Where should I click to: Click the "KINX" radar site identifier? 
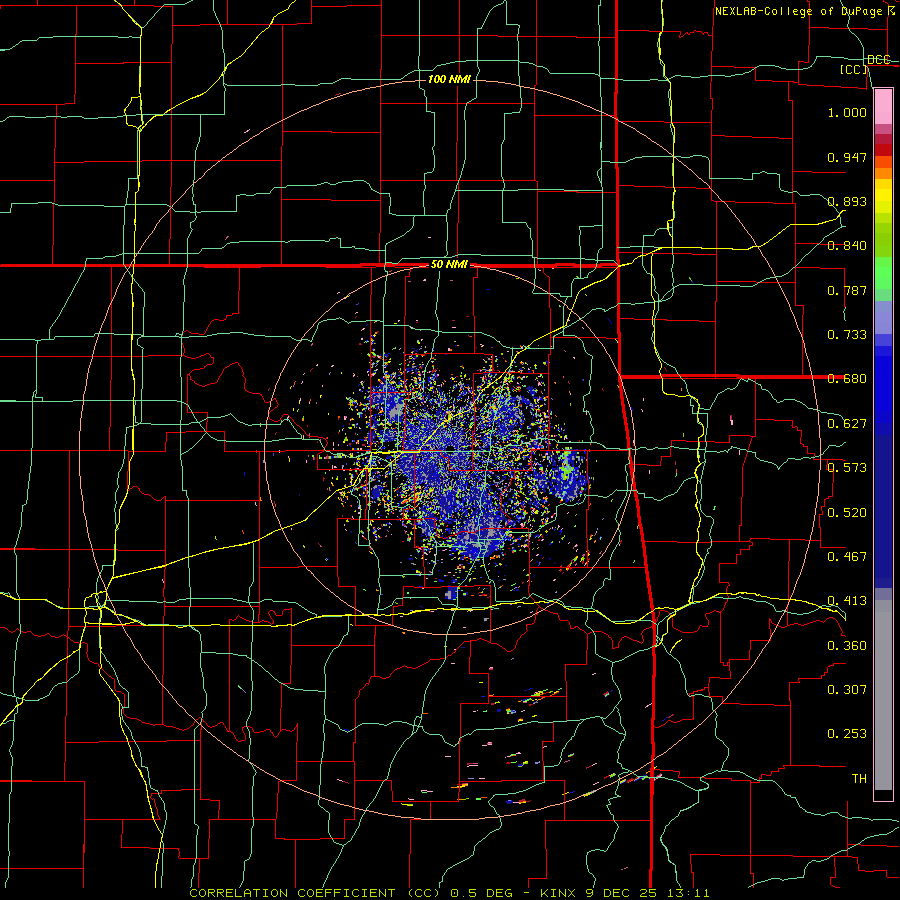click(x=558, y=893)
